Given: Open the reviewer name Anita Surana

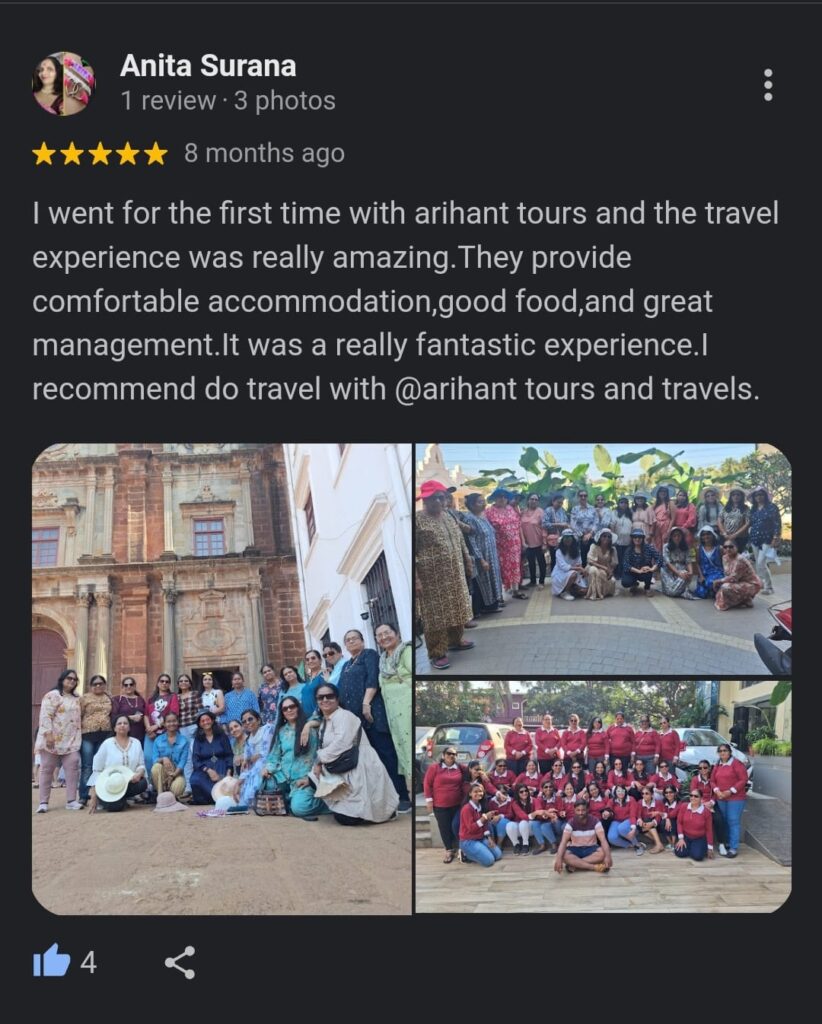Looking at the screenshot, I should click(x=208, y=66).
